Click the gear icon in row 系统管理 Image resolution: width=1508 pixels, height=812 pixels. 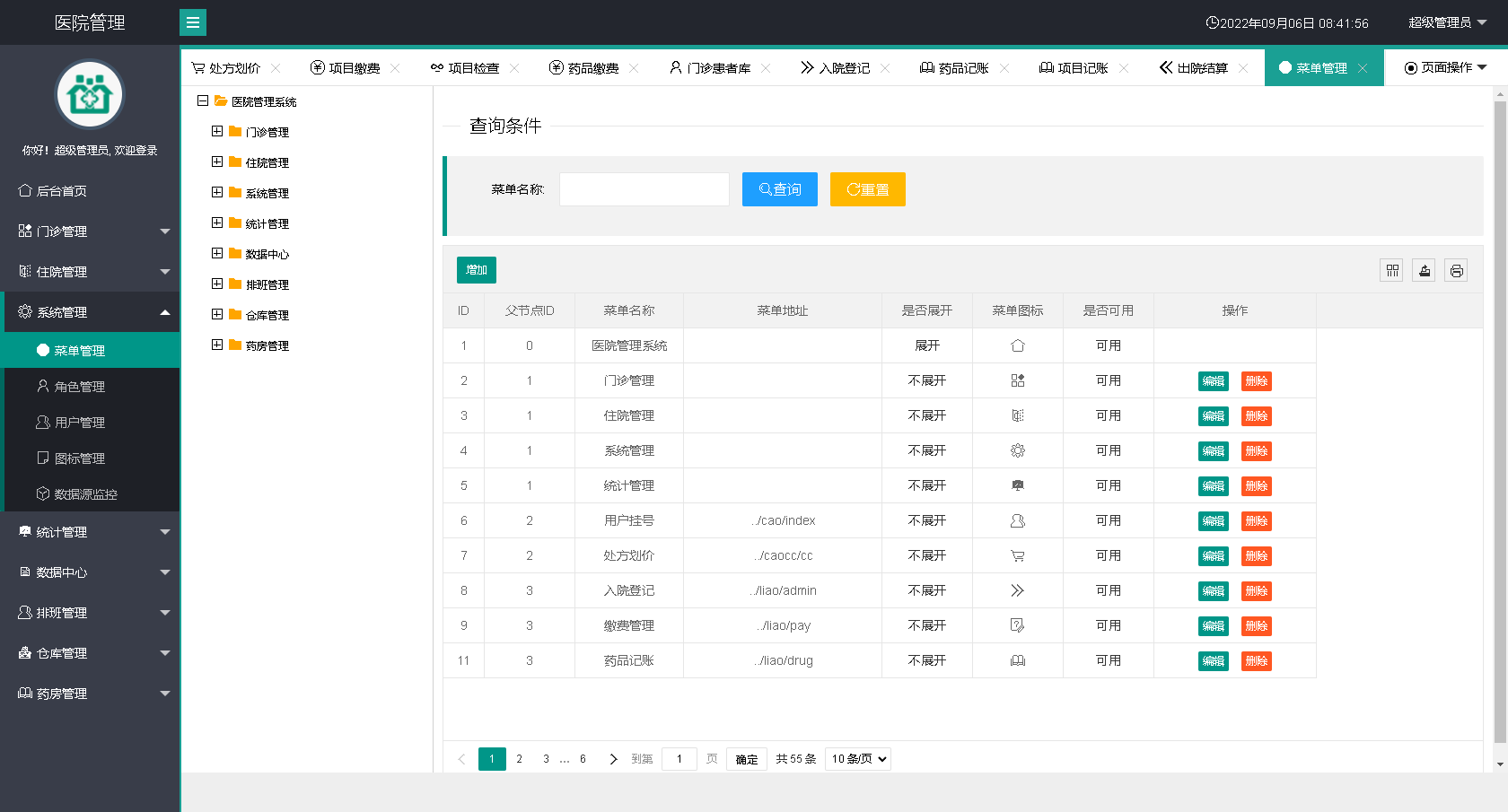(x=1017, y=450)
